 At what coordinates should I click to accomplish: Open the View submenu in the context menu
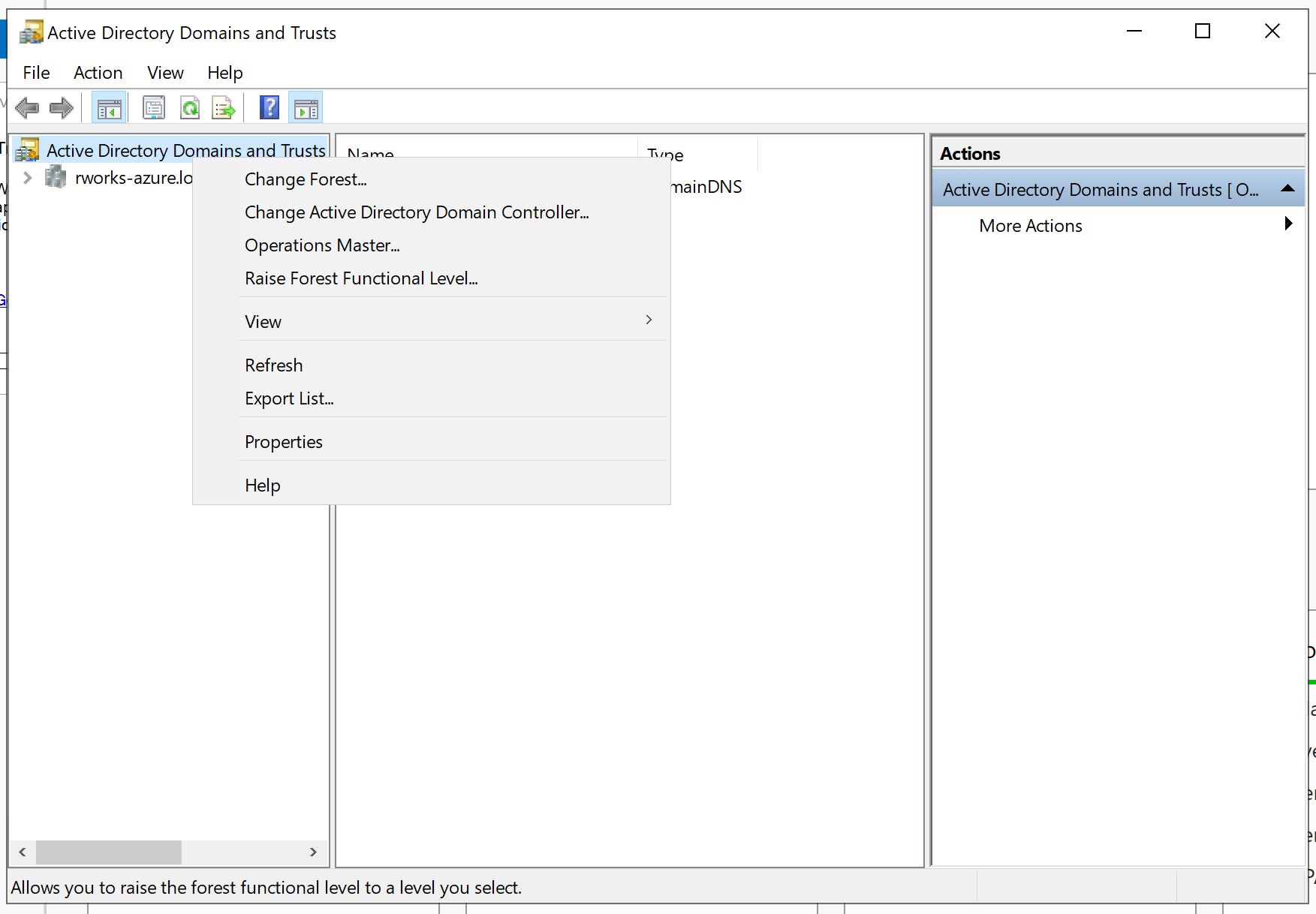coord(431,322)
